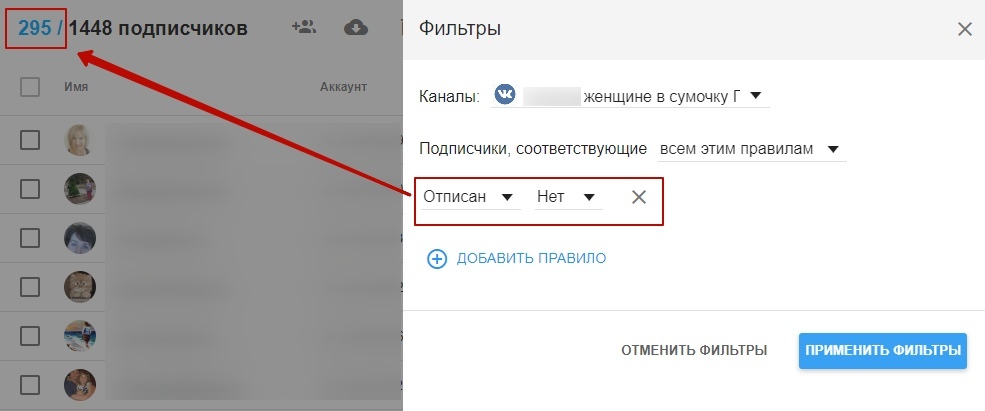The width and height of the screenshot is (985, 411).
Task: Toggle the select-all checkbox next to Имя
Action: click(x=30, y=87)
